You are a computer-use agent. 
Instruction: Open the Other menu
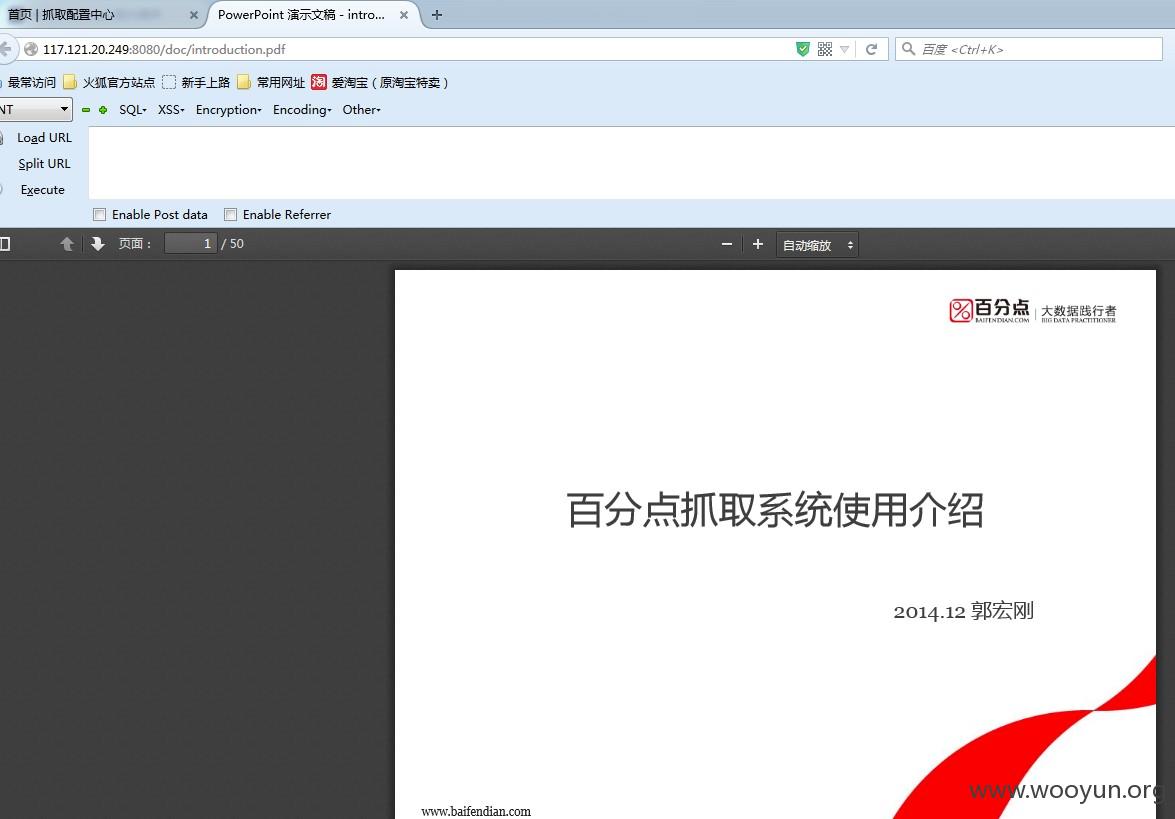[x=361, y=109]
